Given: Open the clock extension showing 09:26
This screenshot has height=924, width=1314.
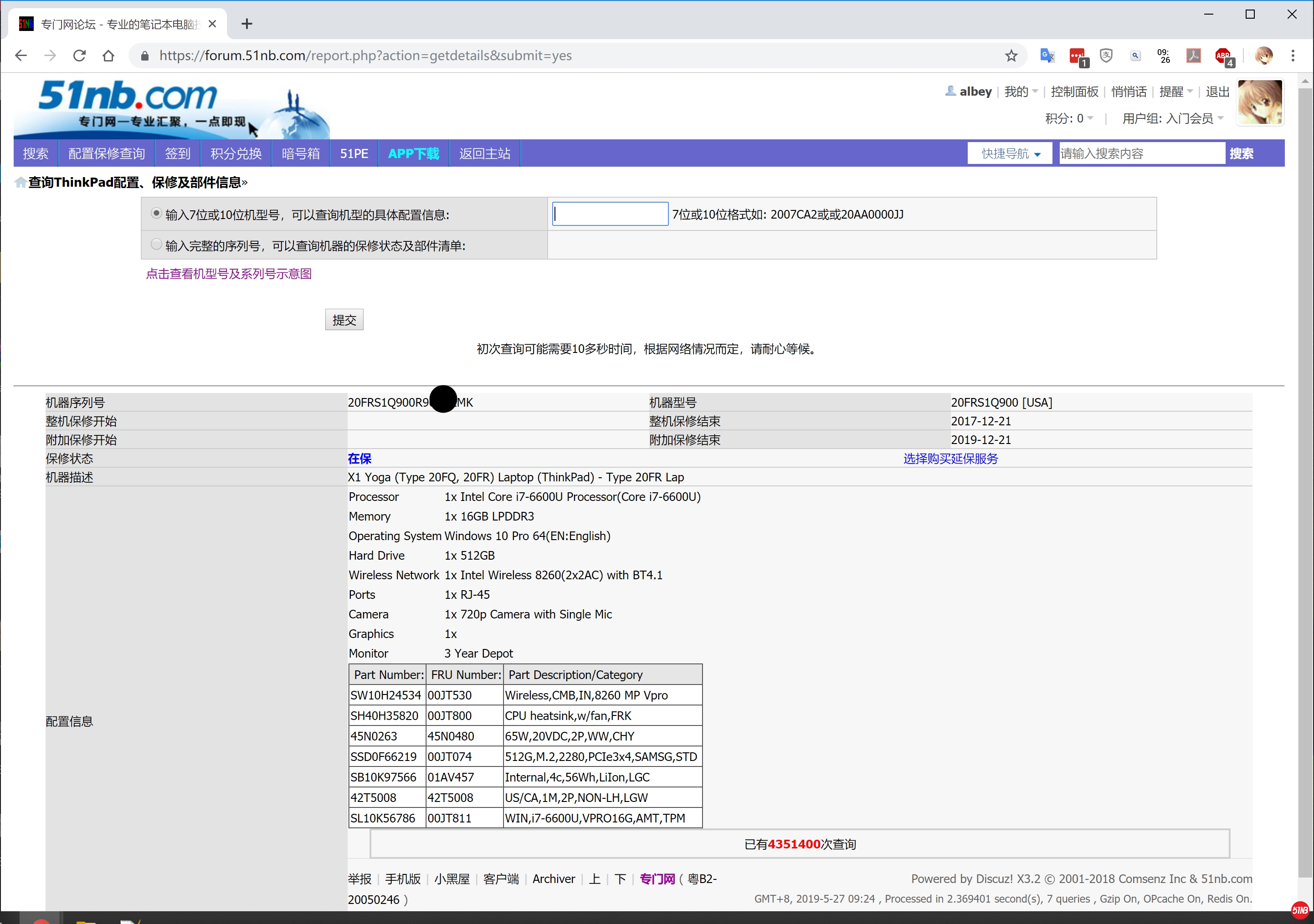Looking at the screenshot, I should click(x=1165, y=56).
